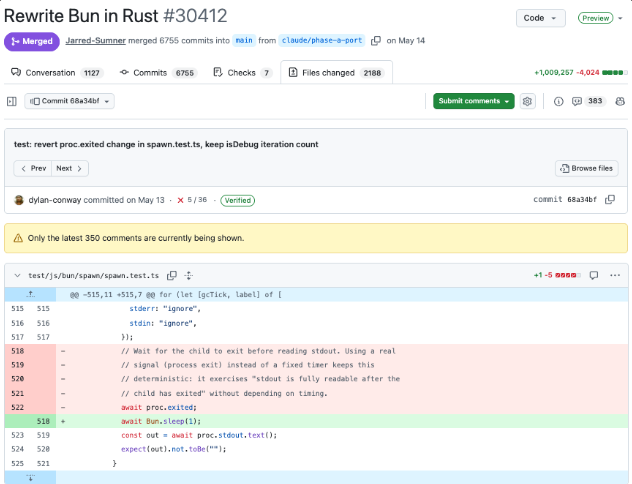This screenshot has width=632, height=484.
Task: Click 'const out = await proc.stdout.text();' line
Action: (x=199, y=435)
